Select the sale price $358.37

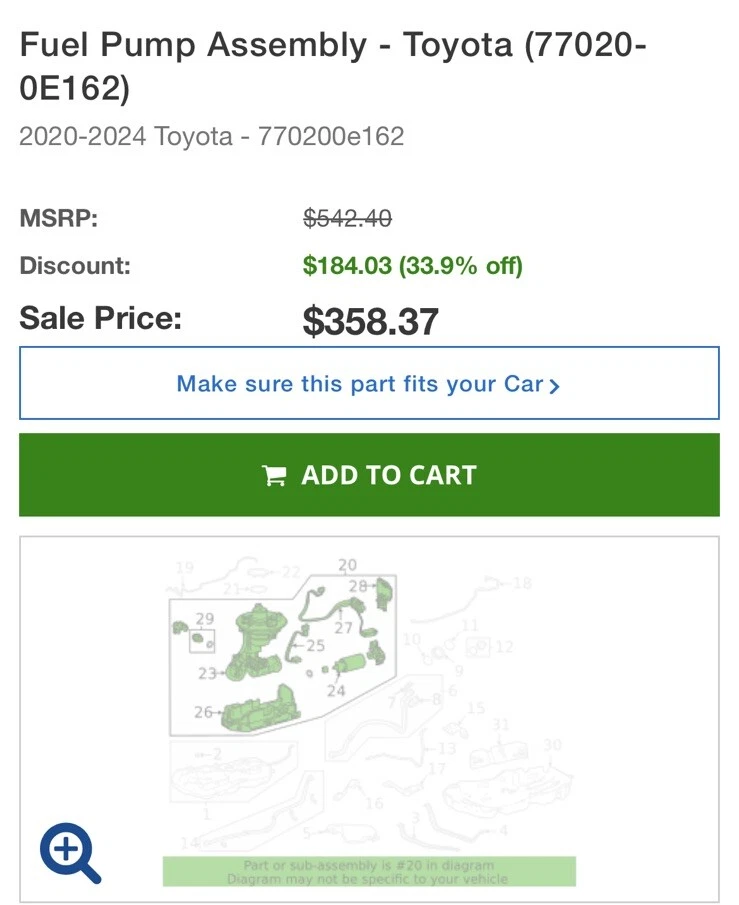(372, 321)
